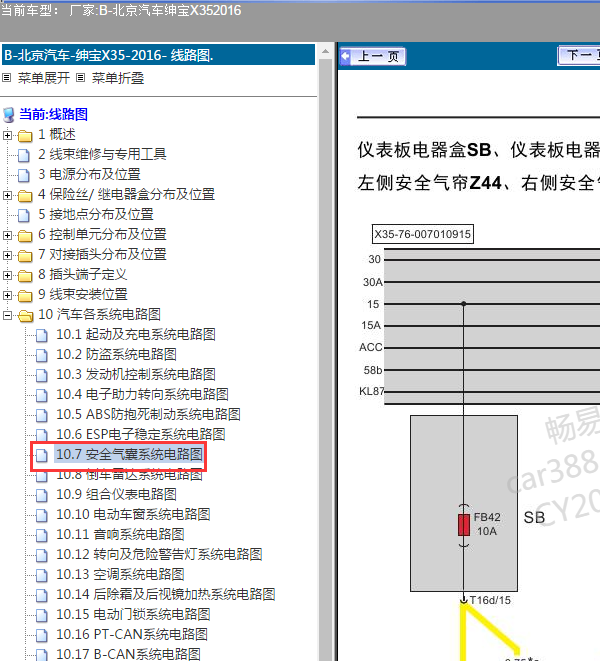Click page icon beside '10.5 ABS防抱死制动系统电路图'

42,416
